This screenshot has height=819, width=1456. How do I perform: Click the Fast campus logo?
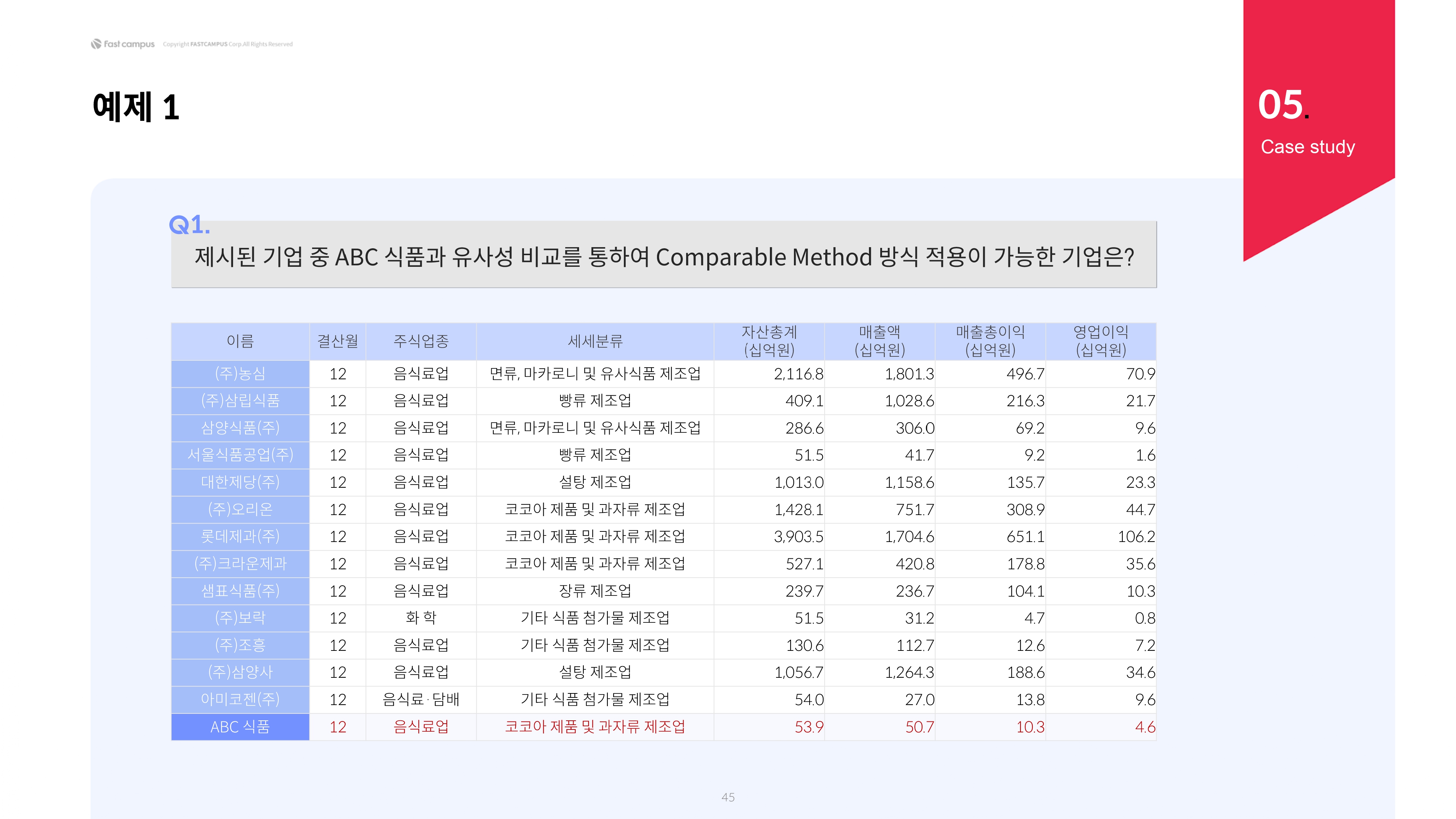point(123,44)
